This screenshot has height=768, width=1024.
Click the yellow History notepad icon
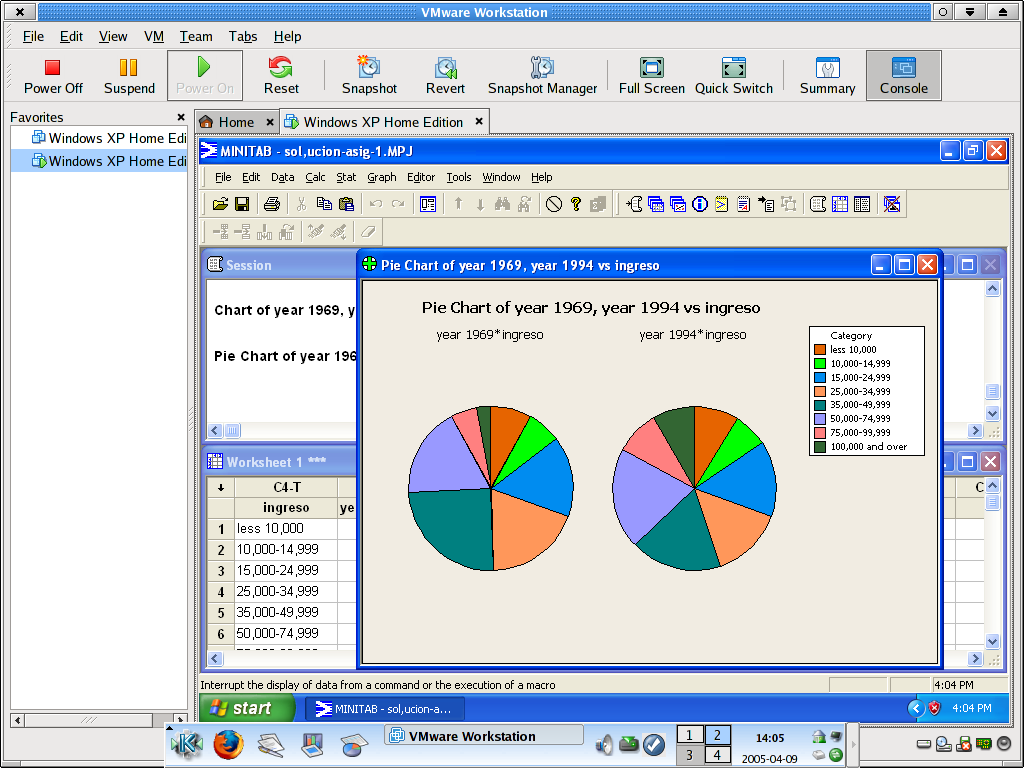tap(721, 204)
